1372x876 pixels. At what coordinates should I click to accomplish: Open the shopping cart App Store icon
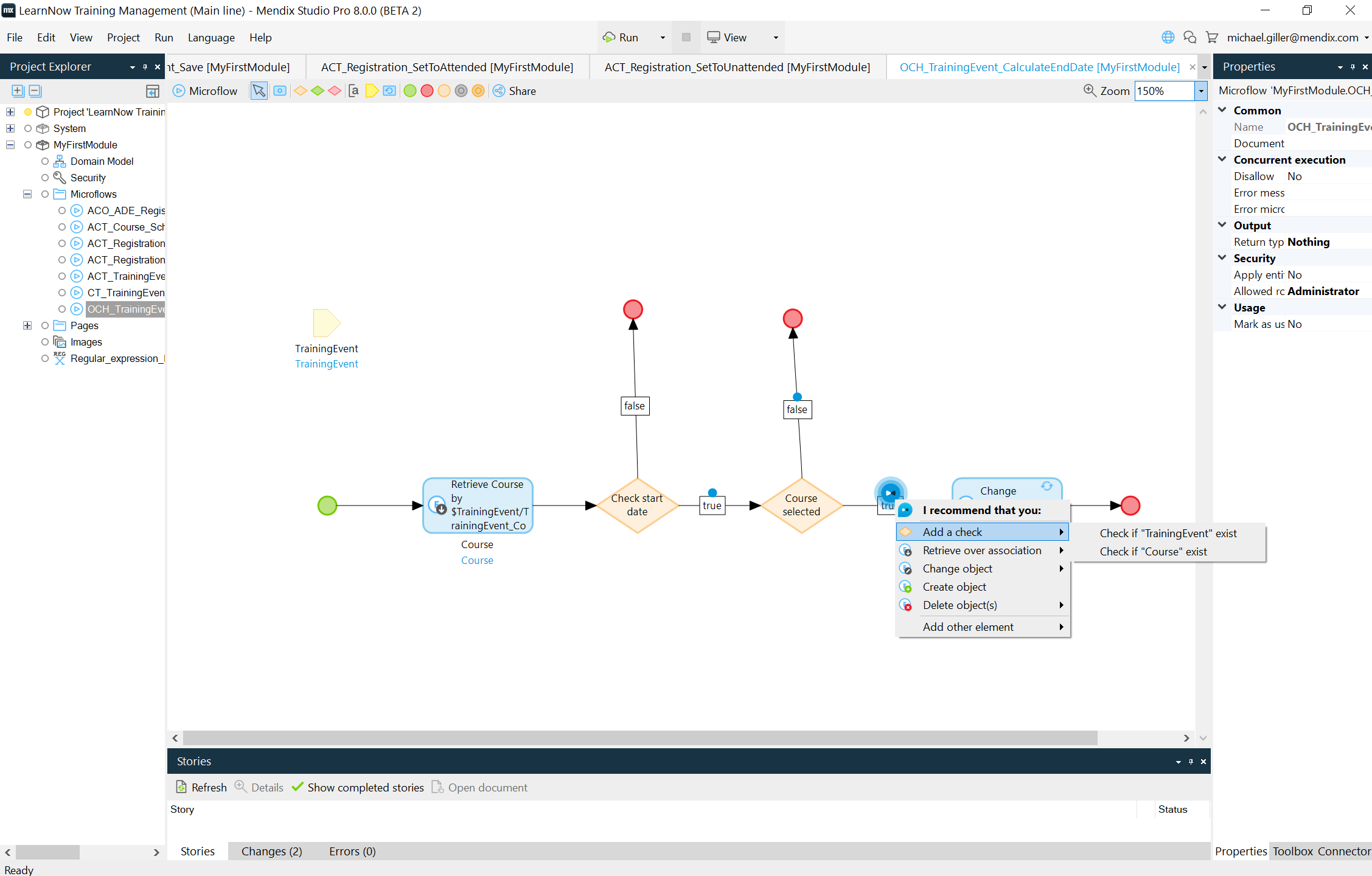coord(1211,38)
